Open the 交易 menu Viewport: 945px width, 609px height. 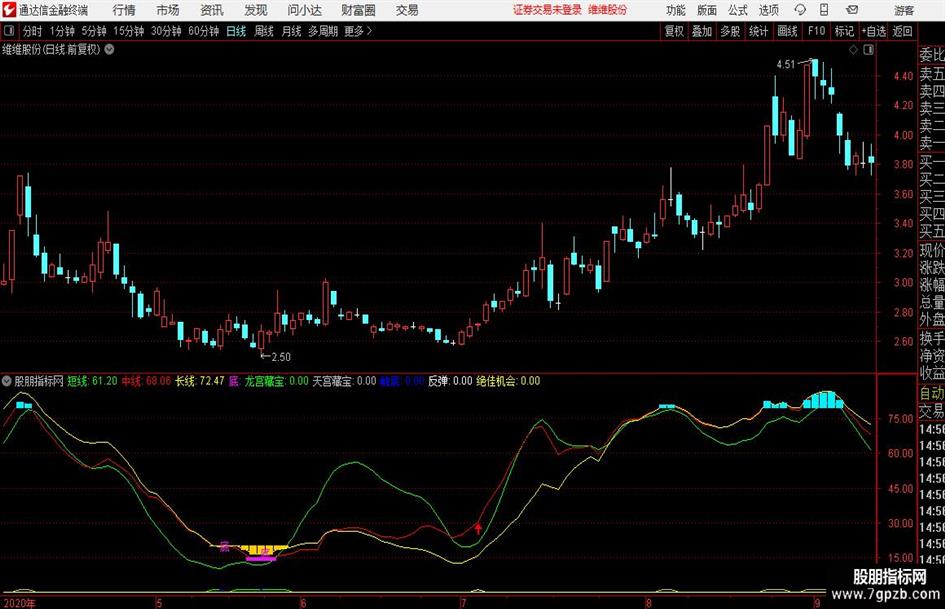(x=407, y=10)
